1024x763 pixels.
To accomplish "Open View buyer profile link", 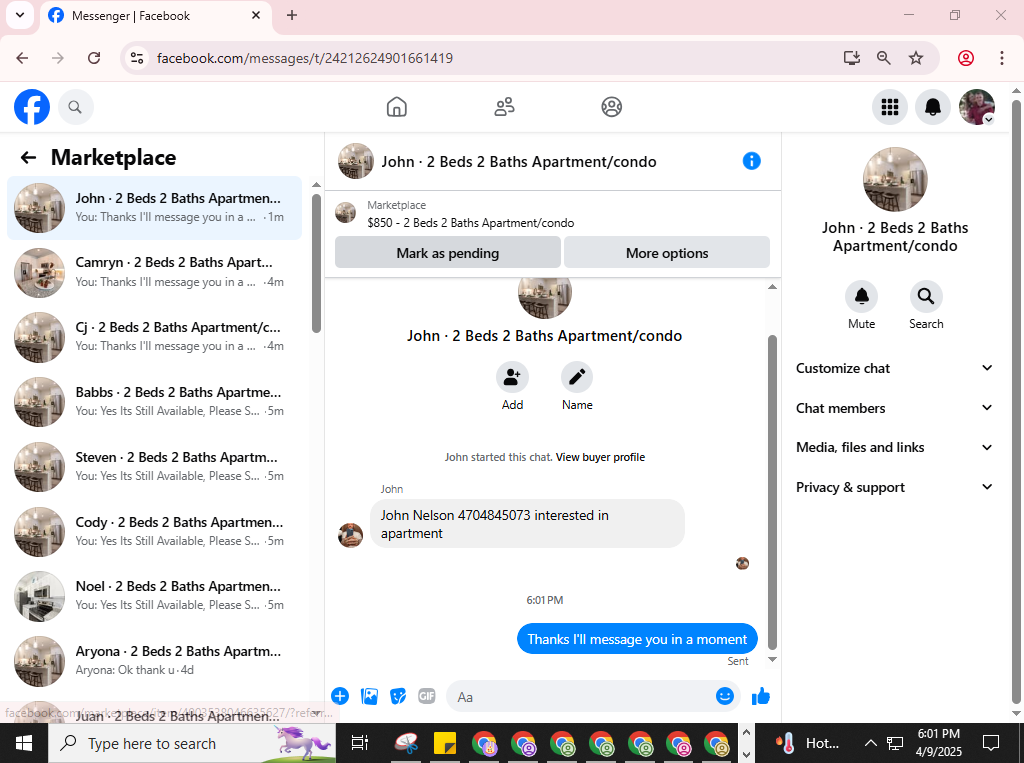I will click(x=600, y=457).
